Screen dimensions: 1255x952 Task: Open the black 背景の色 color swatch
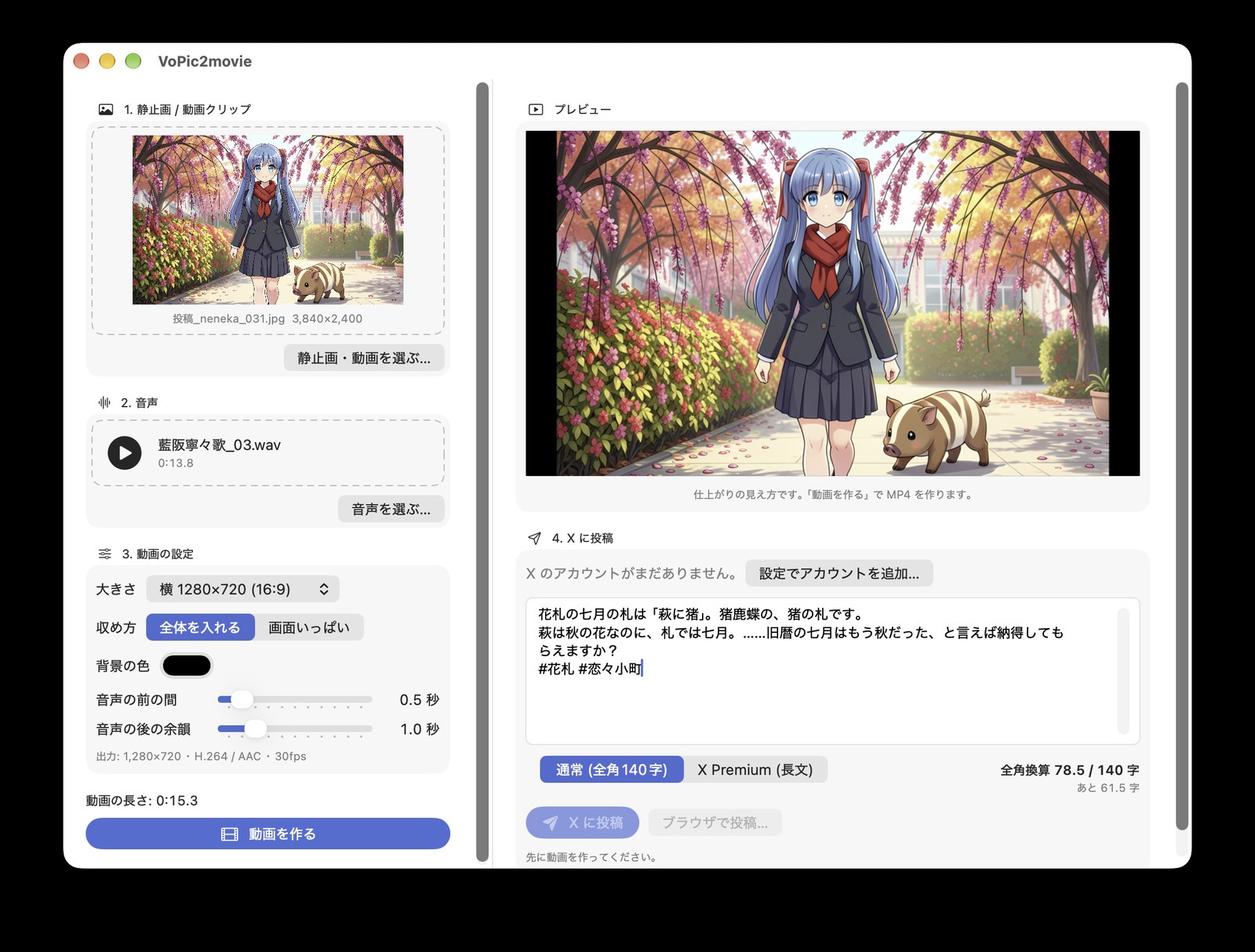[187, 666]
